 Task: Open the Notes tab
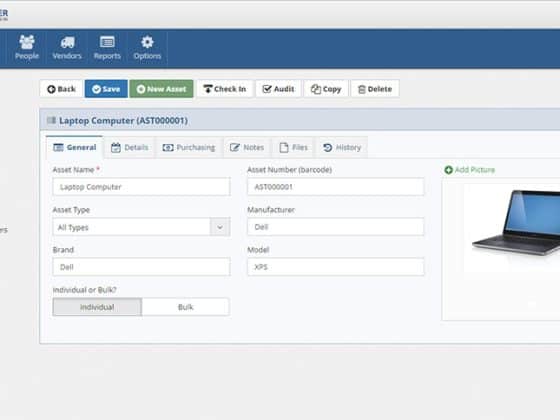247,148
